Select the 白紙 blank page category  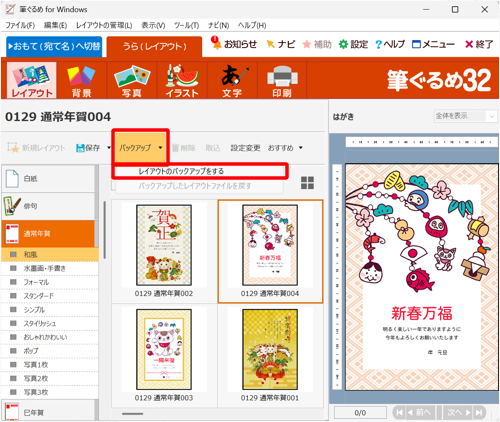(48, 179)
